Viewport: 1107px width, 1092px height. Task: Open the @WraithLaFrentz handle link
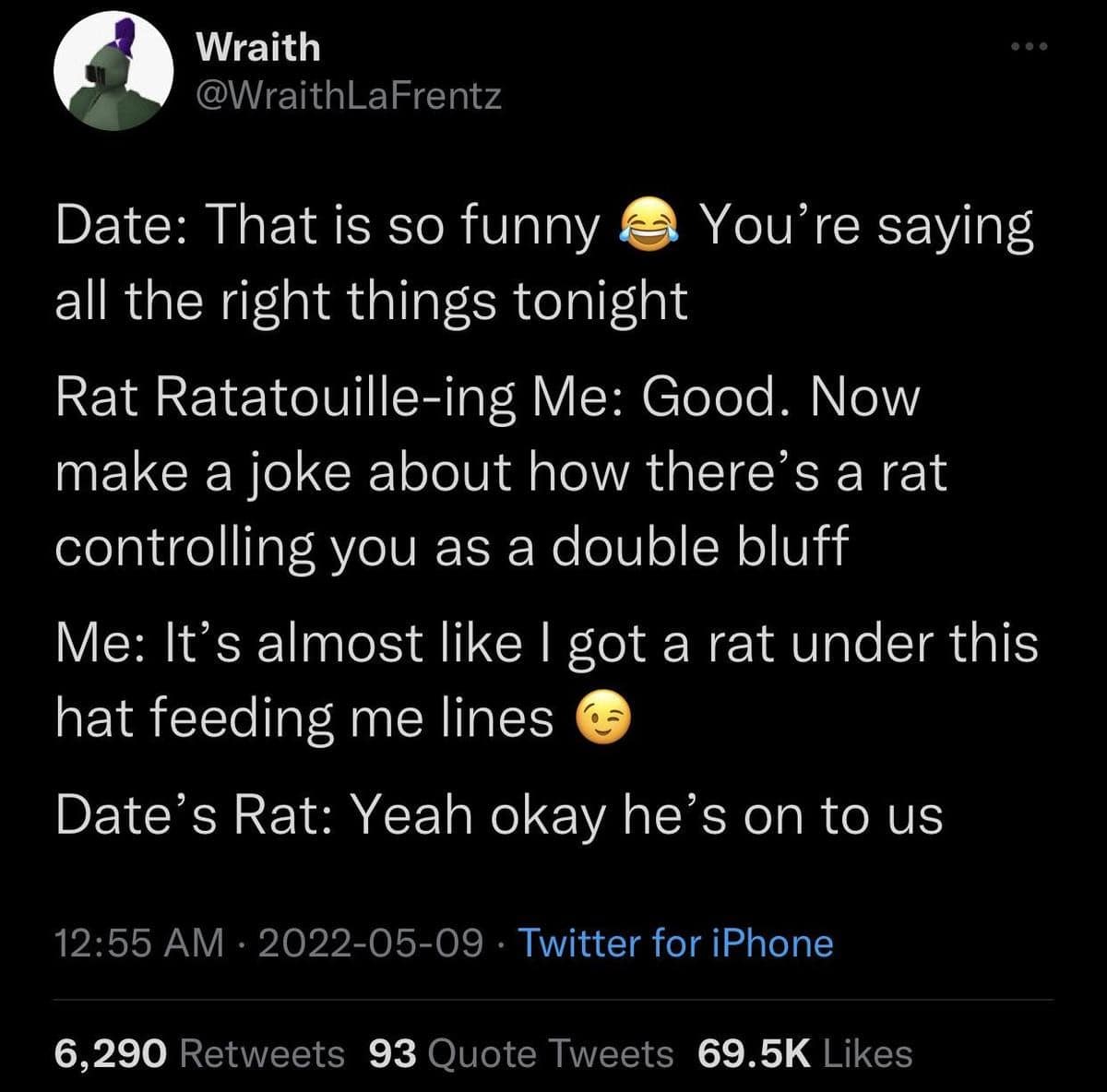pos(349,94)
